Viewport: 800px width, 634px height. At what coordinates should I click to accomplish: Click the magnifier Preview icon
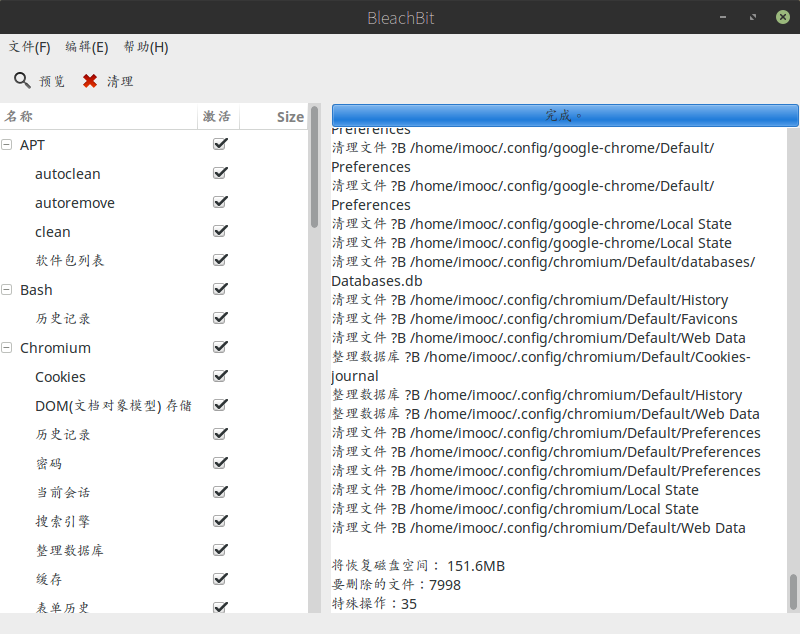pyautogui.click(x=22, y=81)
